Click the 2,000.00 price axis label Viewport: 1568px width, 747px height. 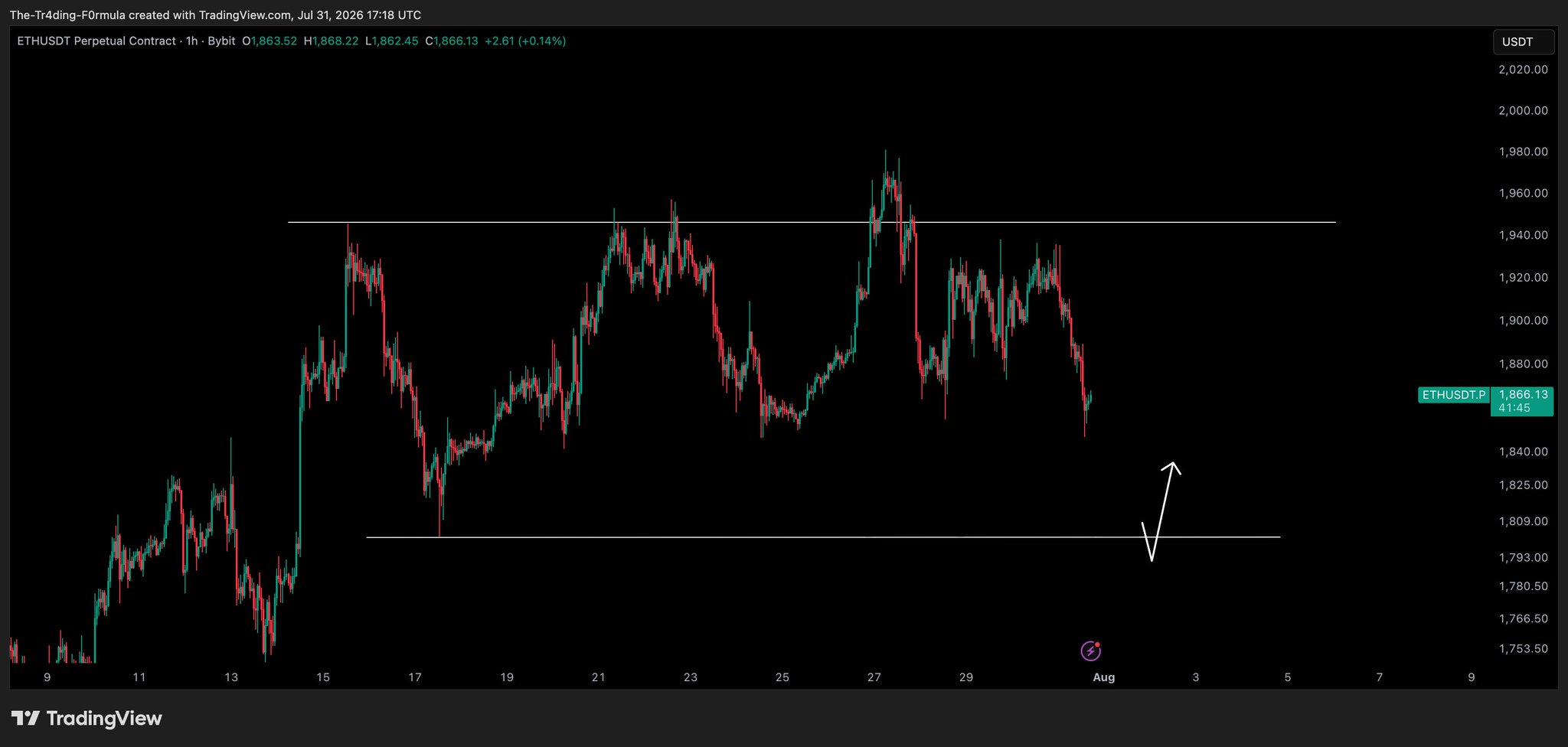tap(1523, 111)
